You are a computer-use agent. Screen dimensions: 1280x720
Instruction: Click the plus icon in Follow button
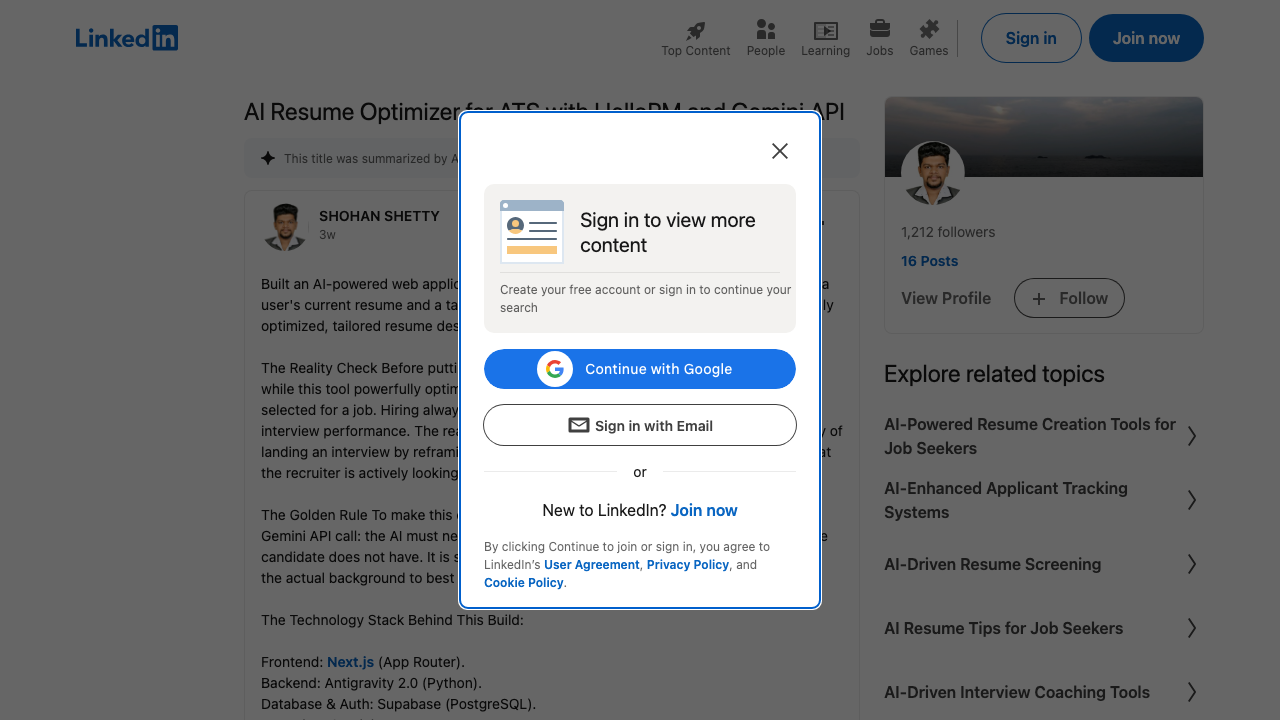1039,298
